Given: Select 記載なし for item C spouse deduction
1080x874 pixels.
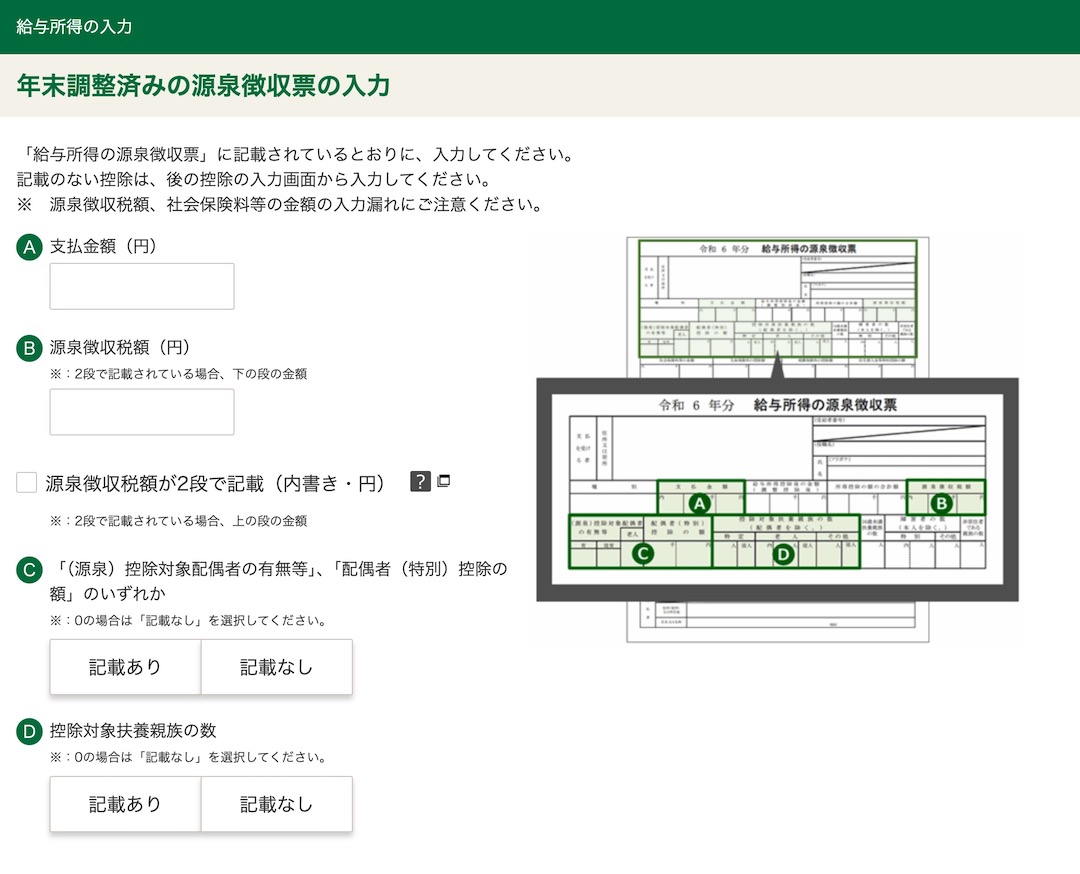Looking at the screenshot, I should coord(277,667).
